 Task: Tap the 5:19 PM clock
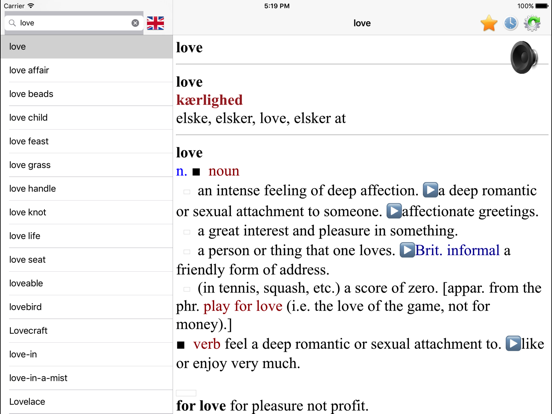tap(277, 6)
